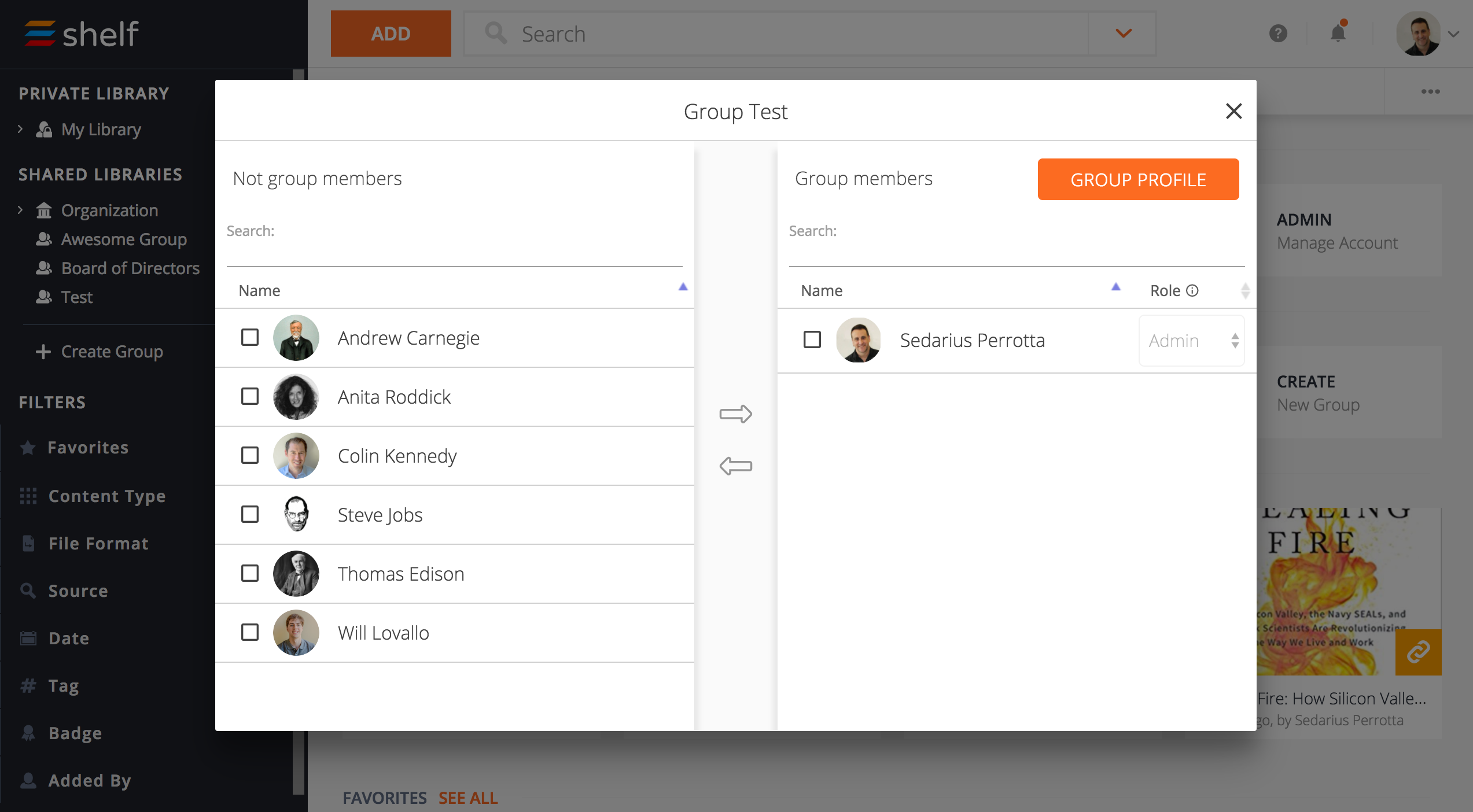Open the Admin role dropdown
This screenshot has width=1473, height=812.
[x=1191, y=341]
